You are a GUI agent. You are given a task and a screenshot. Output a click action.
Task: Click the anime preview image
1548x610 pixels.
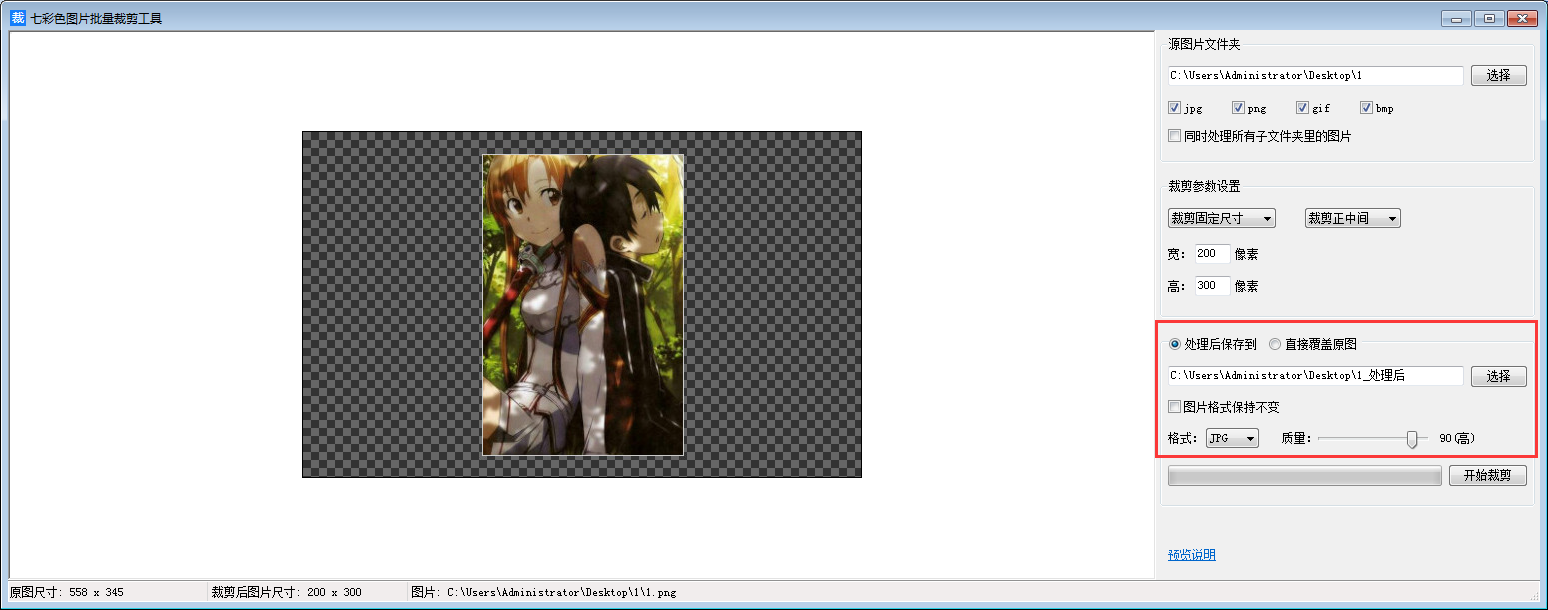pos(583,305)
